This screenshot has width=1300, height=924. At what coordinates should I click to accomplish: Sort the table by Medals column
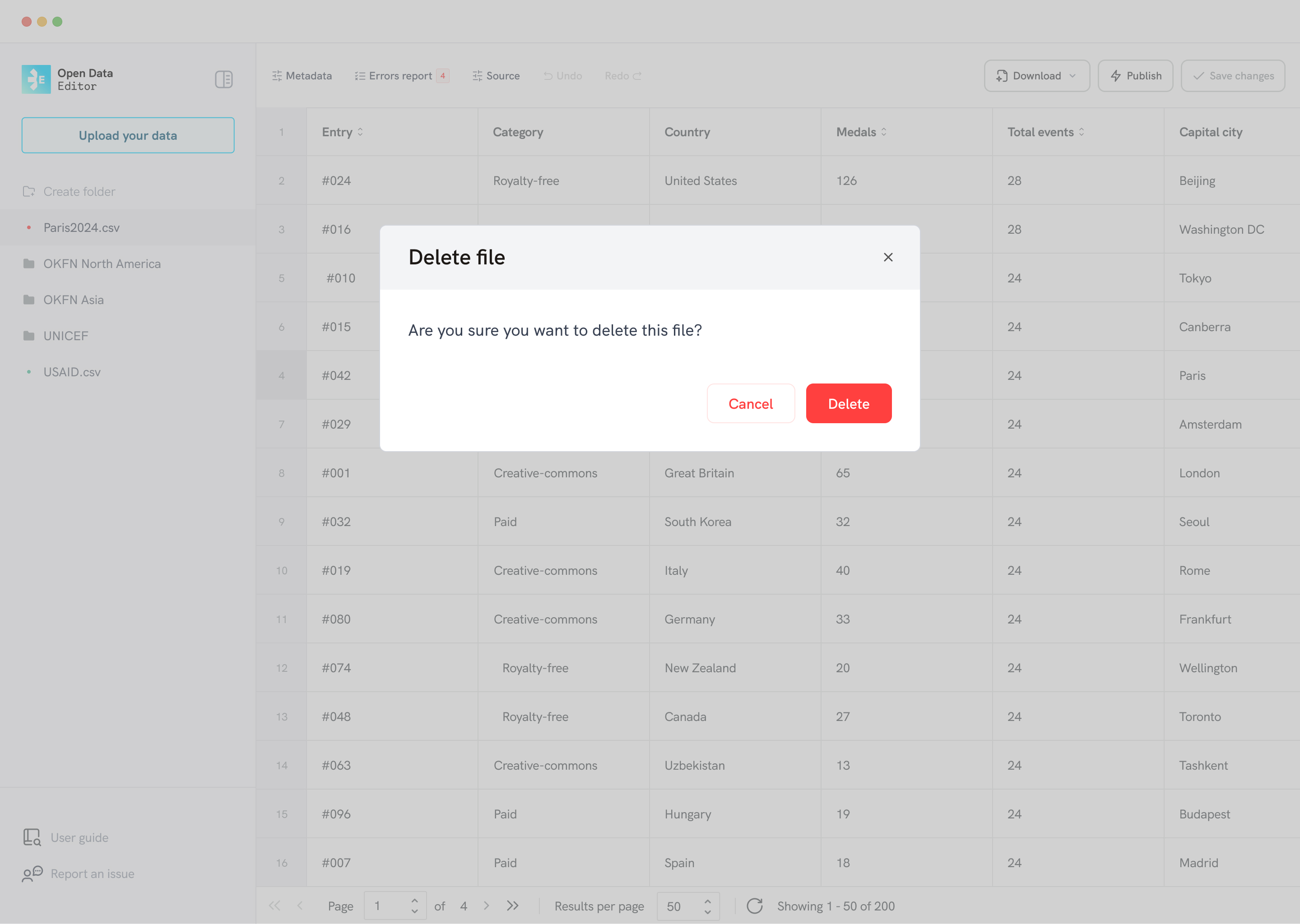pyautogui.click(x=883, y=132)
